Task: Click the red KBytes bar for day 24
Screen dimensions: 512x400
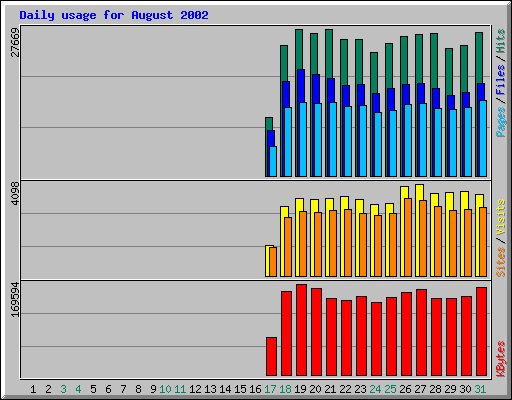Action: coord(376,339)
